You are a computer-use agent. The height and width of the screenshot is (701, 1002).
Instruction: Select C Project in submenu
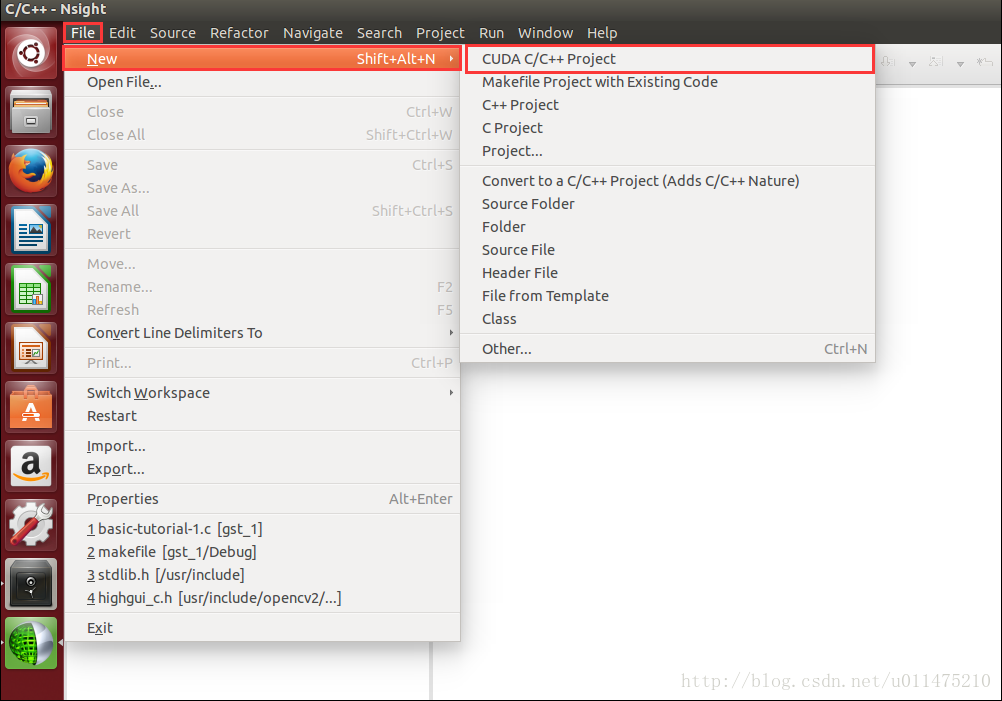click(x=668, y=128)
